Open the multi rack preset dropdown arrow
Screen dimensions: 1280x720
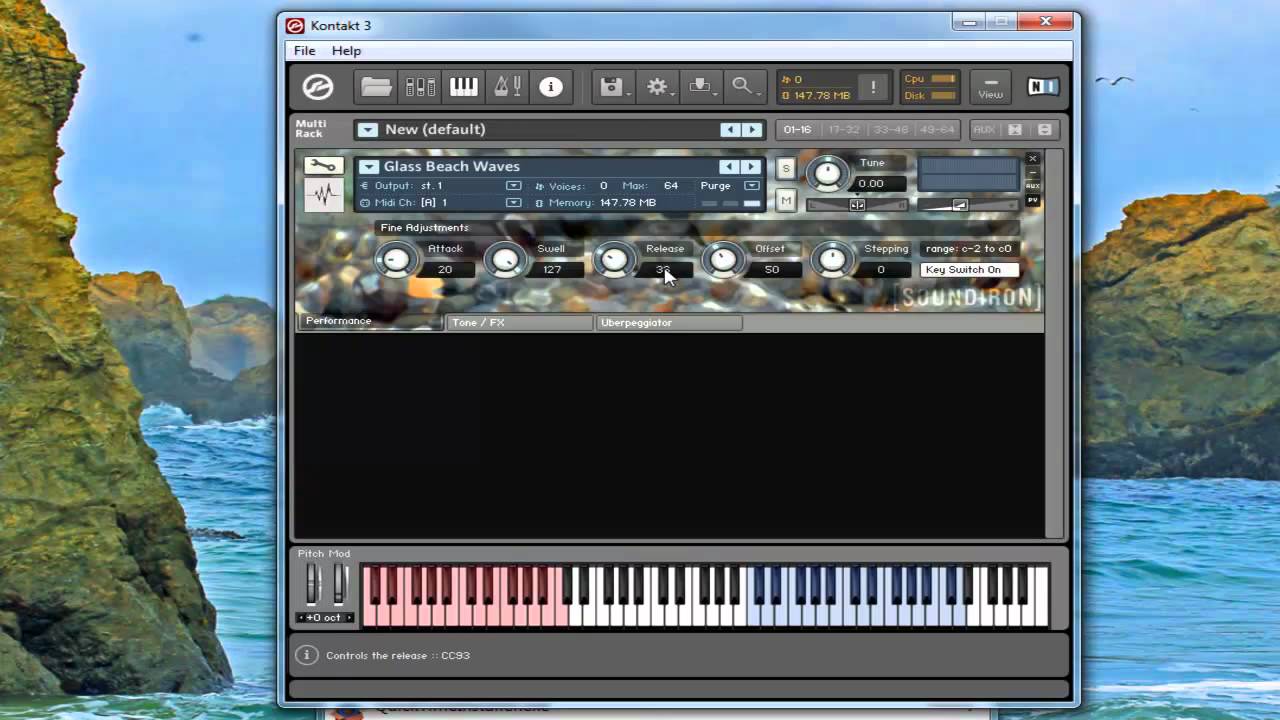click(x=368, y=129)
